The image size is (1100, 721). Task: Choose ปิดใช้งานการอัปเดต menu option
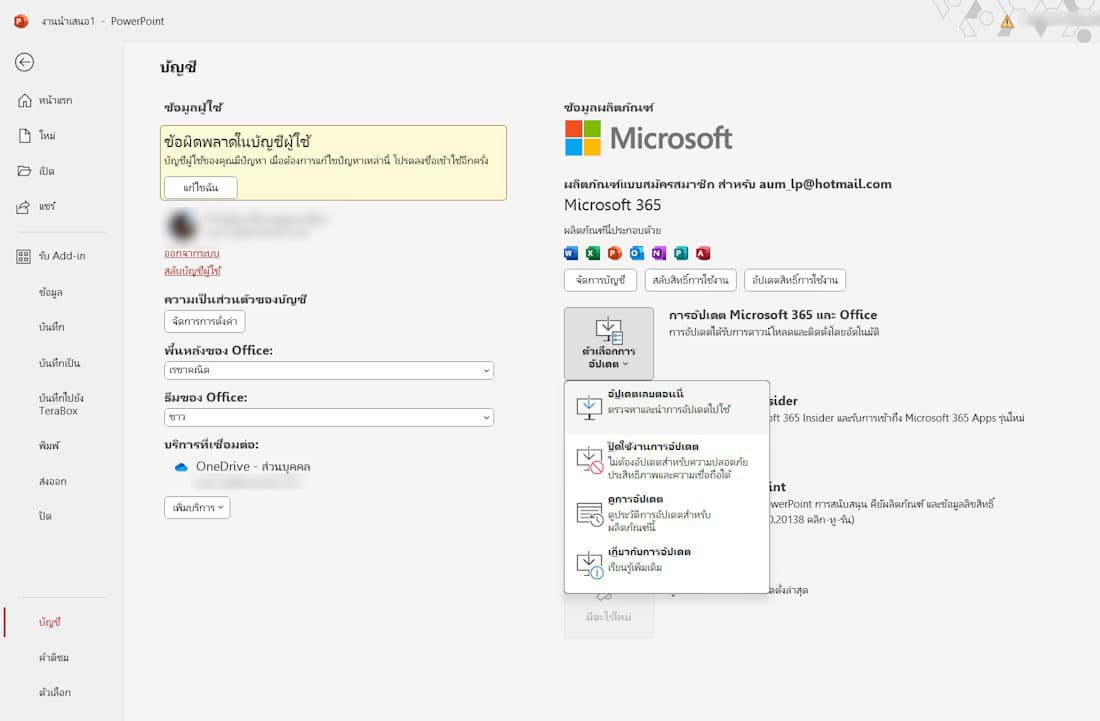click(666, 461)
